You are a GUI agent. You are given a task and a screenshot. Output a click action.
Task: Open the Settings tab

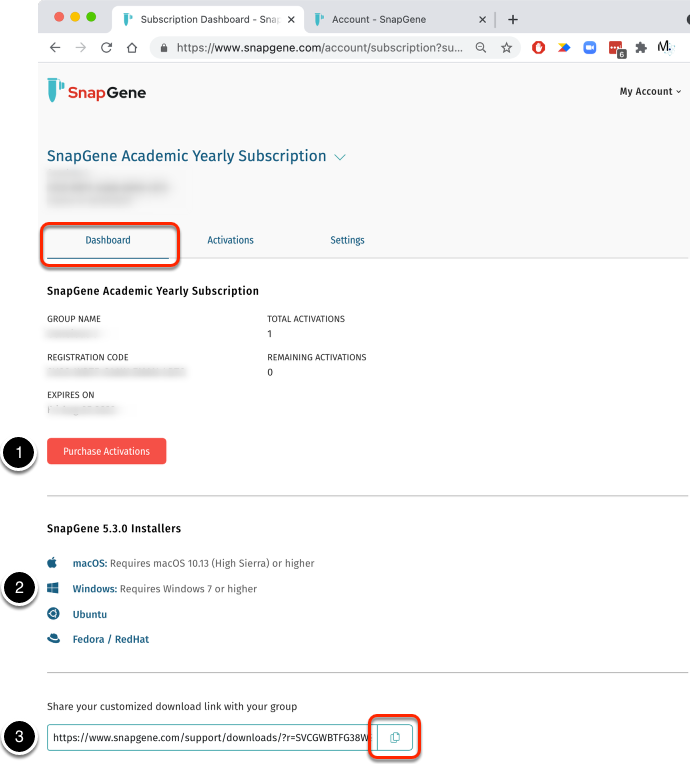(x=347, y=240)
